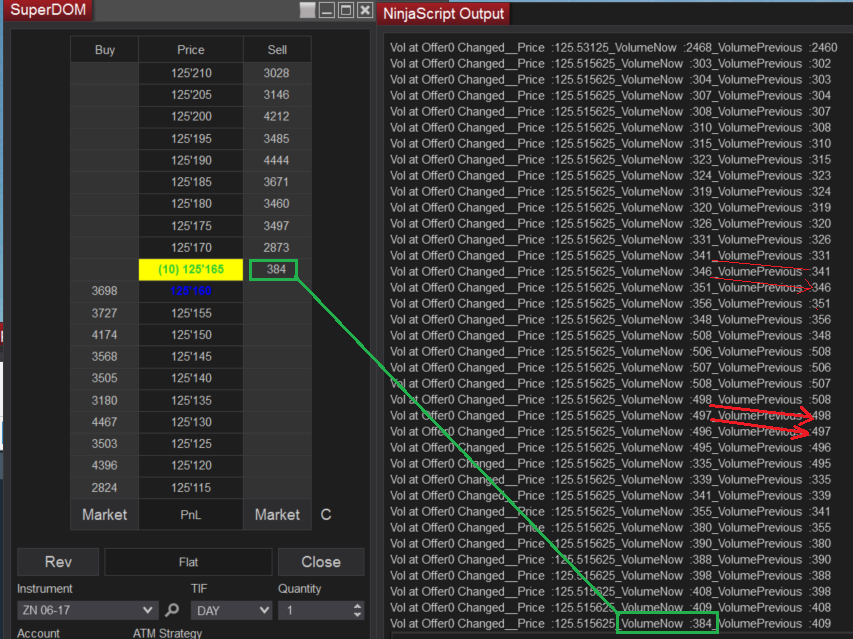Click the Sell-side Market button

(x=277, y=514)
